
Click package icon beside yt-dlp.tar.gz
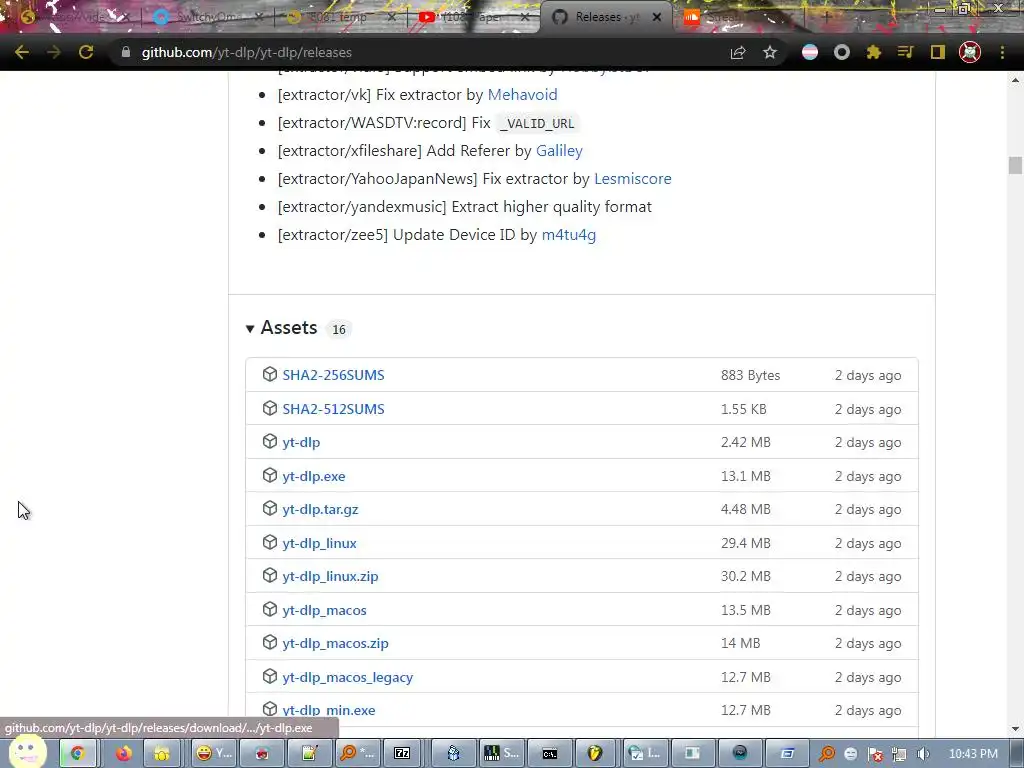click(x=270, y=509)
